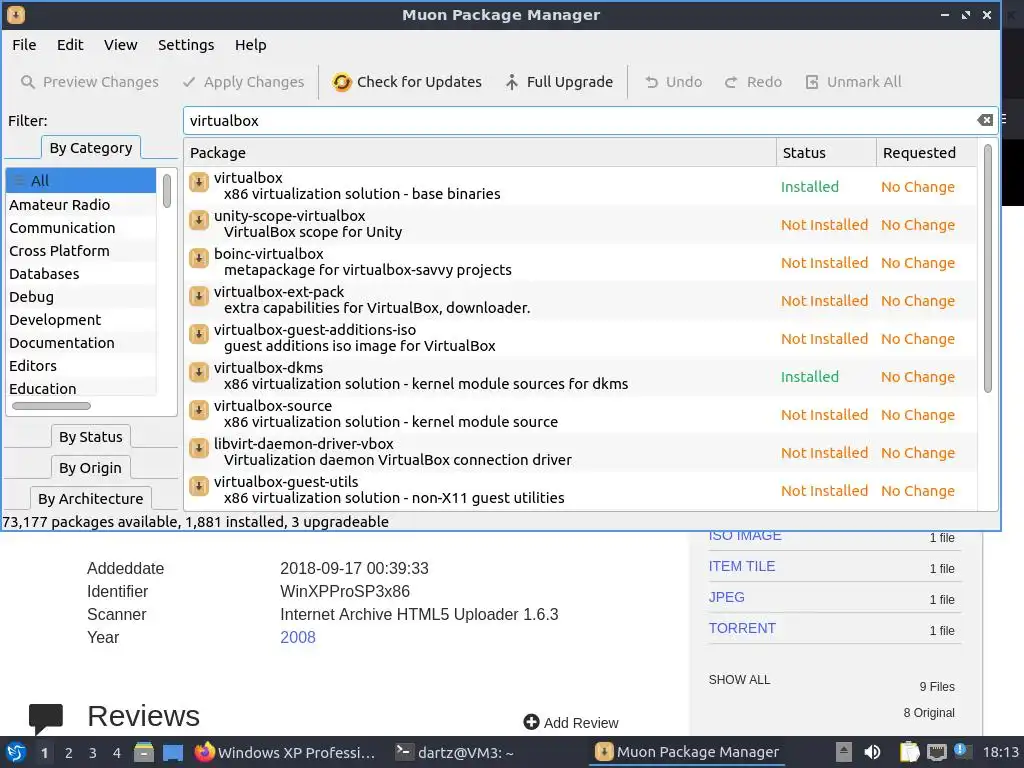Open the File menu
The height and width of the screenshot is (768, 1024).
(24, 44)
